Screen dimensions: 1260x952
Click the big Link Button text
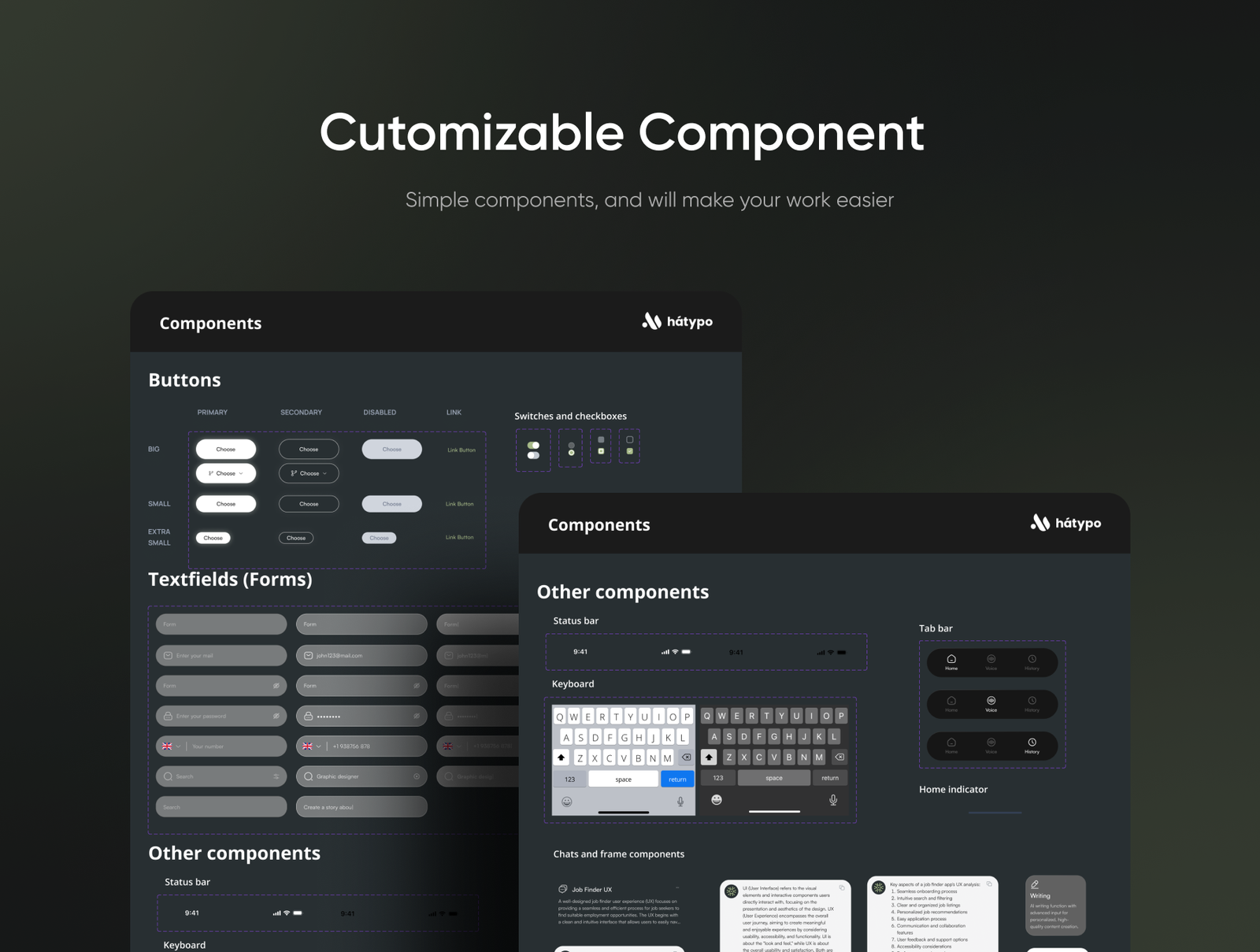pos(461,450)
